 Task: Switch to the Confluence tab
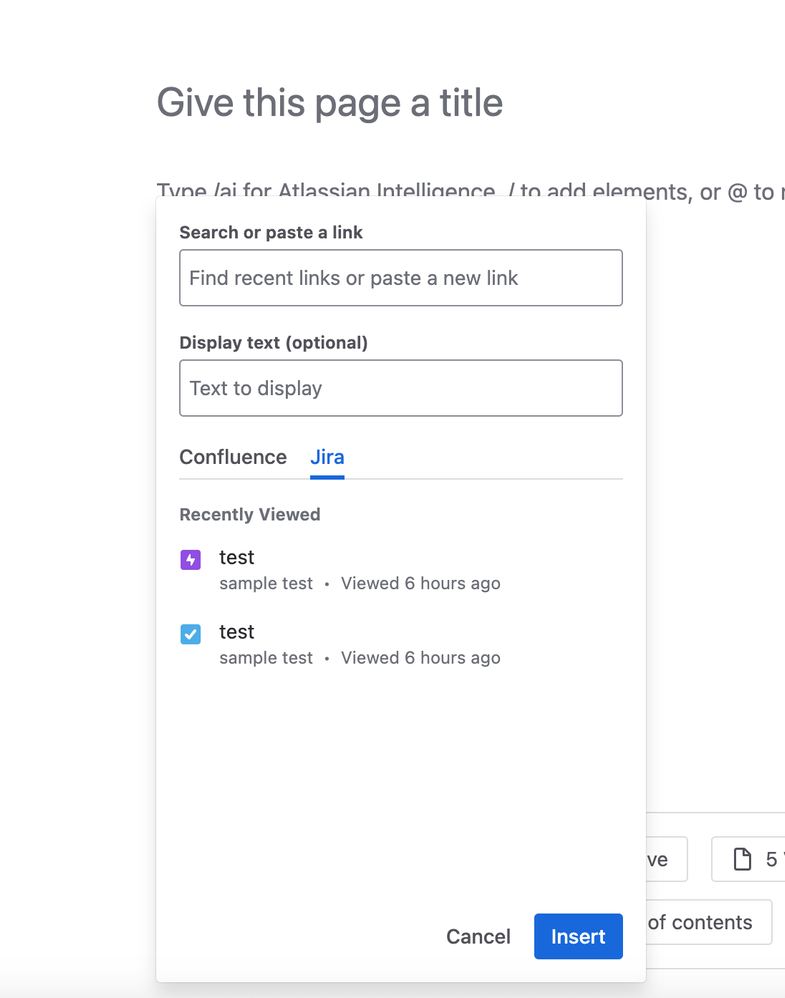point(233,457)
